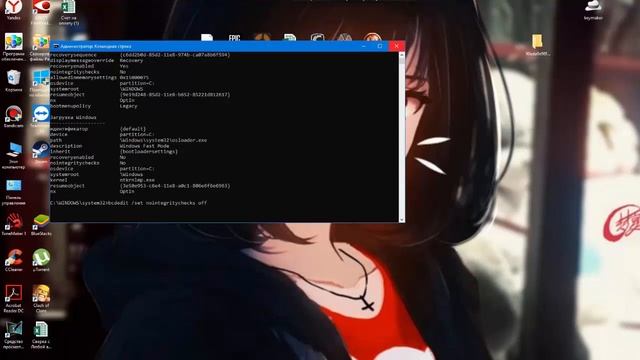This screenshot has height=360, width=640.
Task: Open the EPIC Games icon behind console
Action: click(234, 38)
